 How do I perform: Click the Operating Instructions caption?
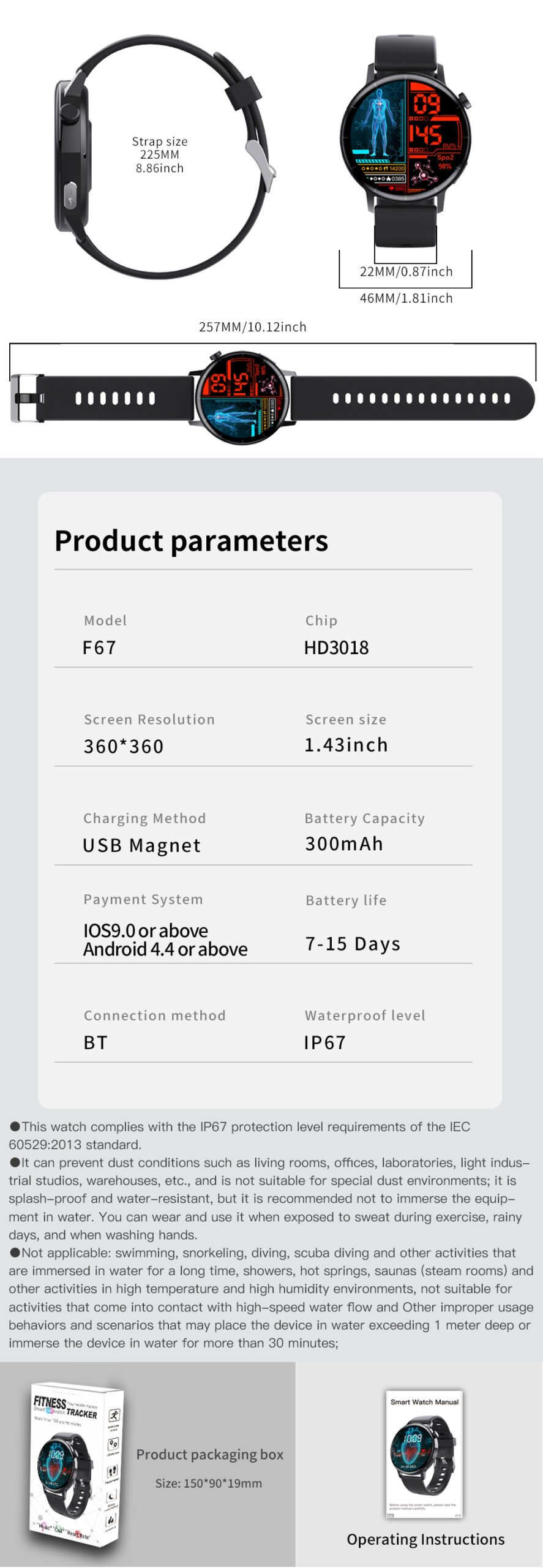click(x=425, y=1539)
